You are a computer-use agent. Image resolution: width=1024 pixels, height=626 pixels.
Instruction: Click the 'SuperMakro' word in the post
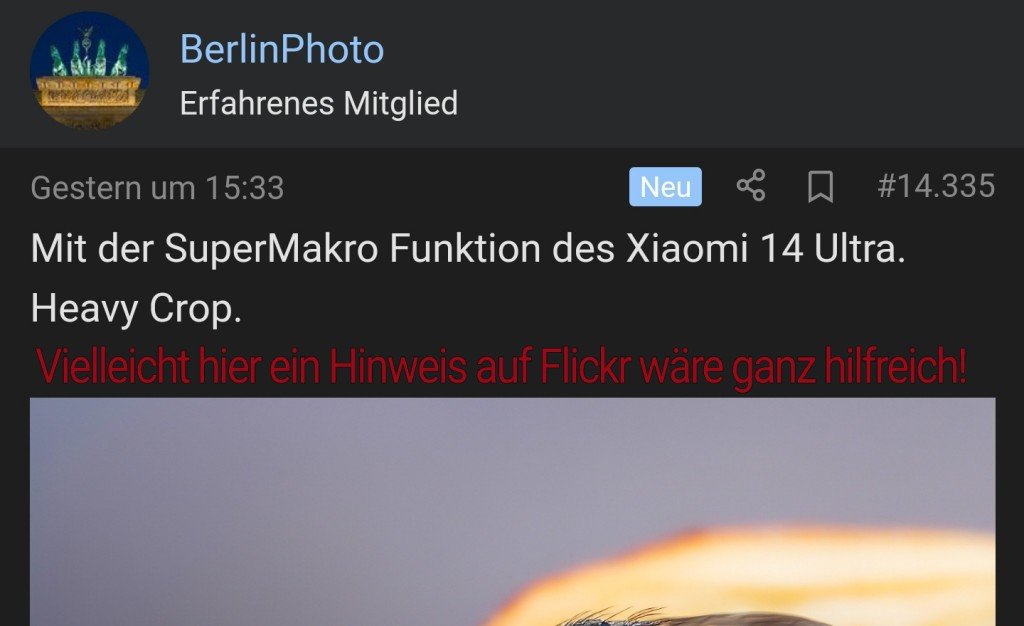point(271,250)
